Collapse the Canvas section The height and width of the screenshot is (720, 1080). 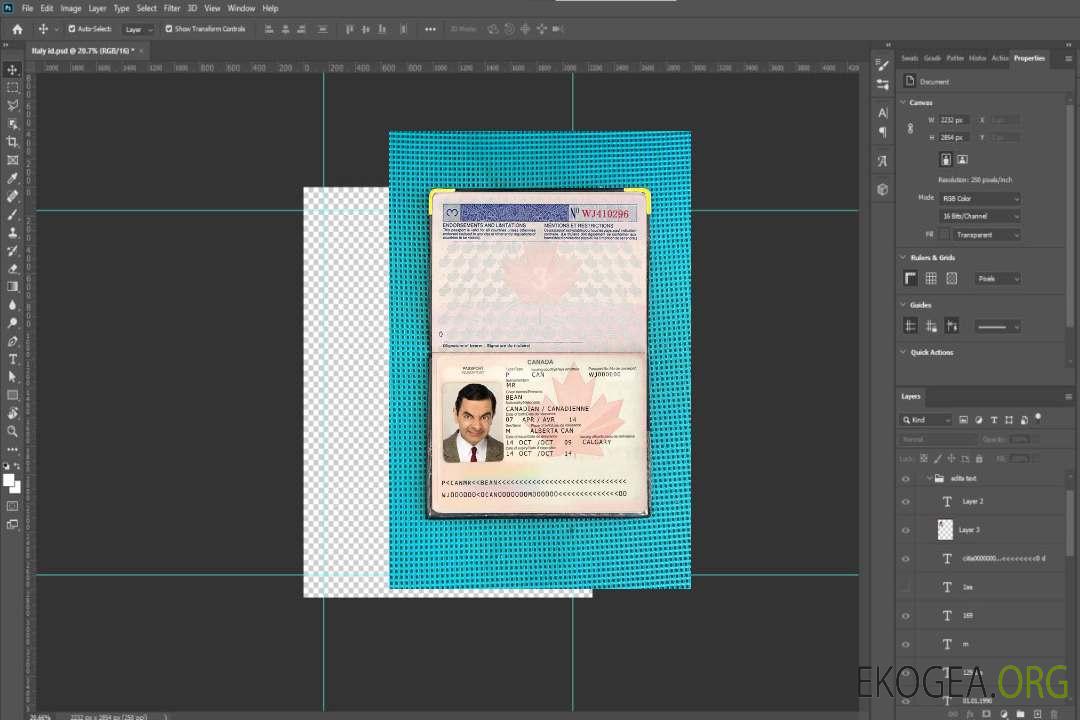903,102
